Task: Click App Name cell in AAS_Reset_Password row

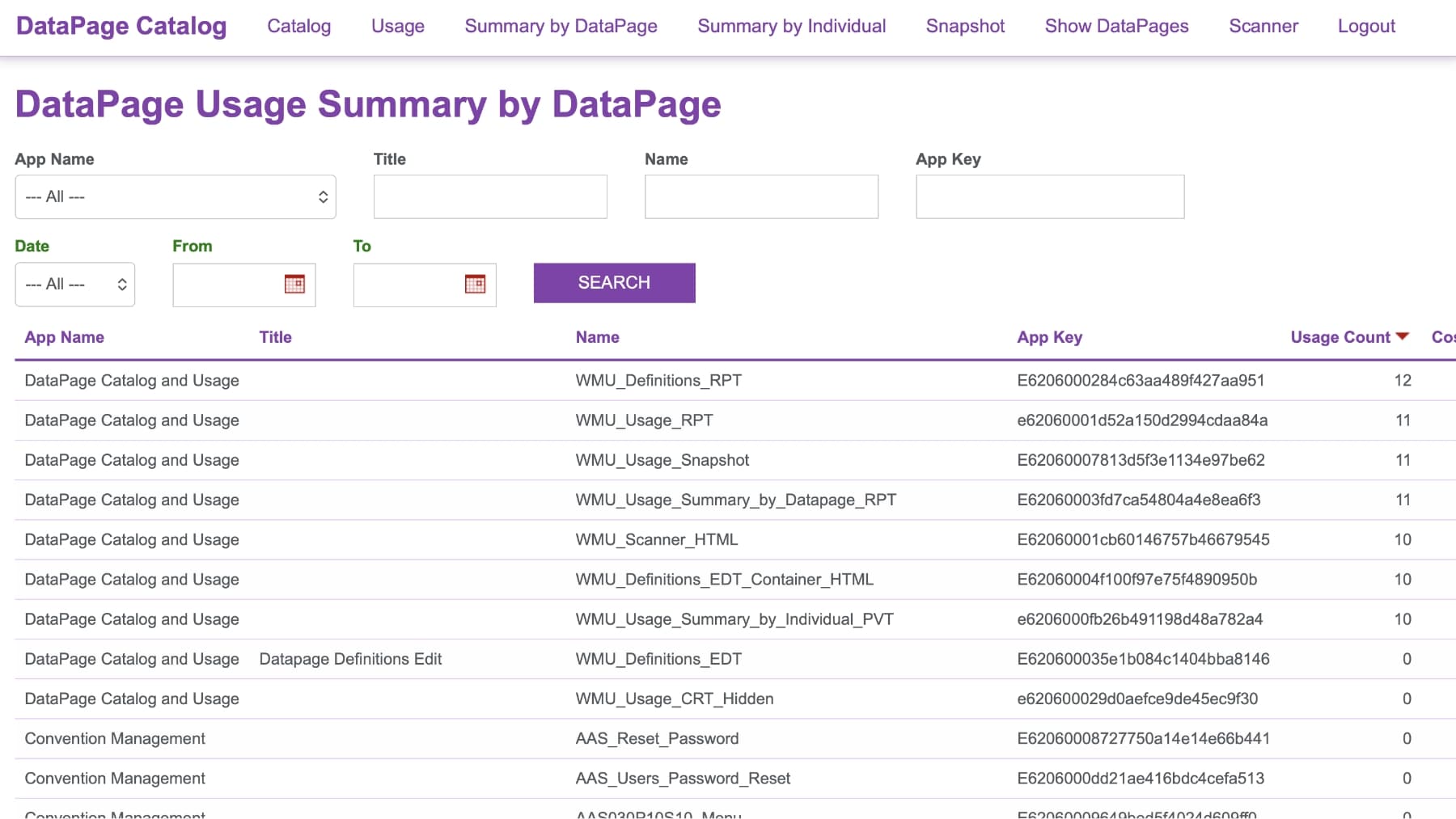Action: (x=115, y=738)
